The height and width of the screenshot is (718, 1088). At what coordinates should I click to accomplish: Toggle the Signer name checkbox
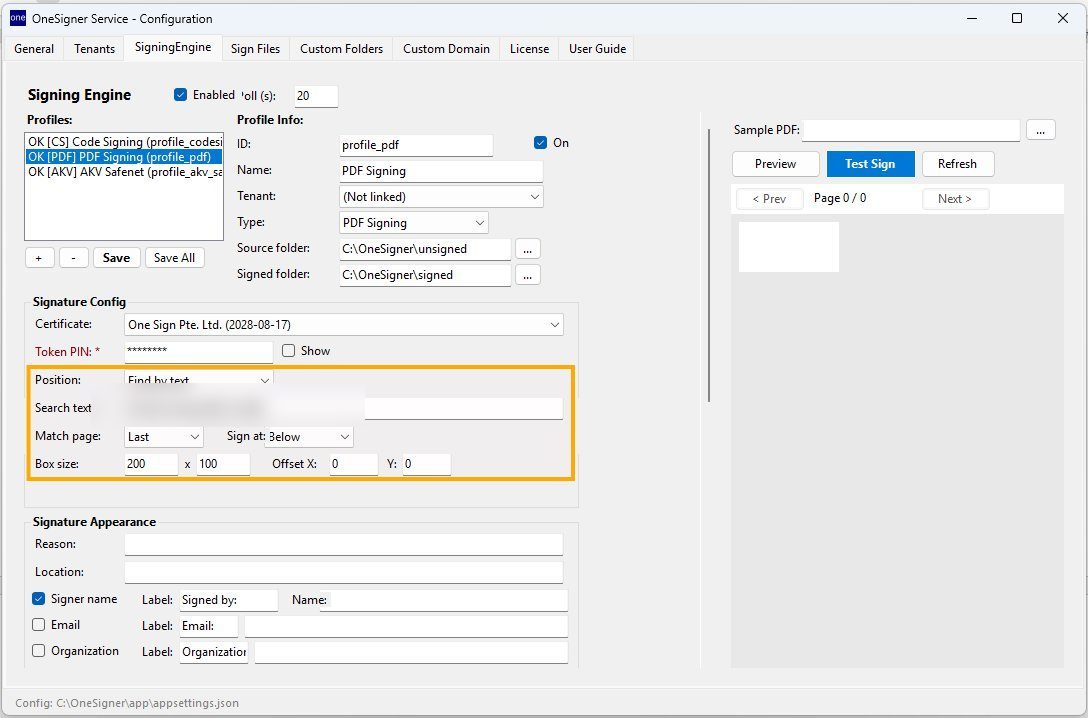pos(39,599)
